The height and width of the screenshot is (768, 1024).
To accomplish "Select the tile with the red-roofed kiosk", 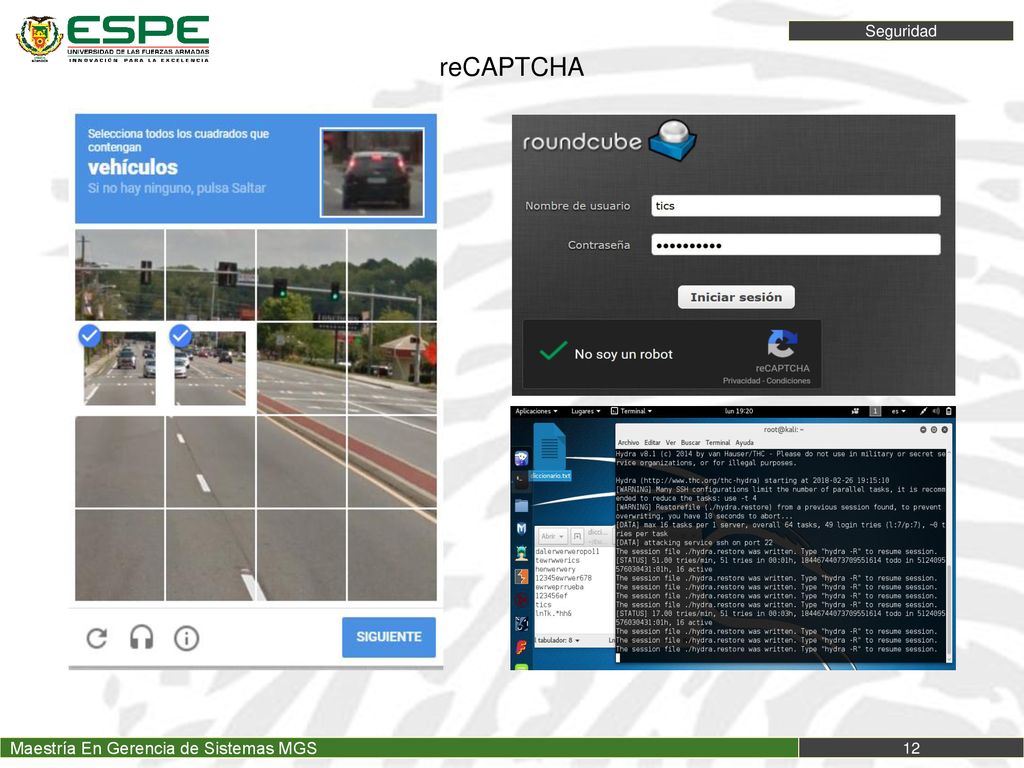I will [x=392, y=369].
